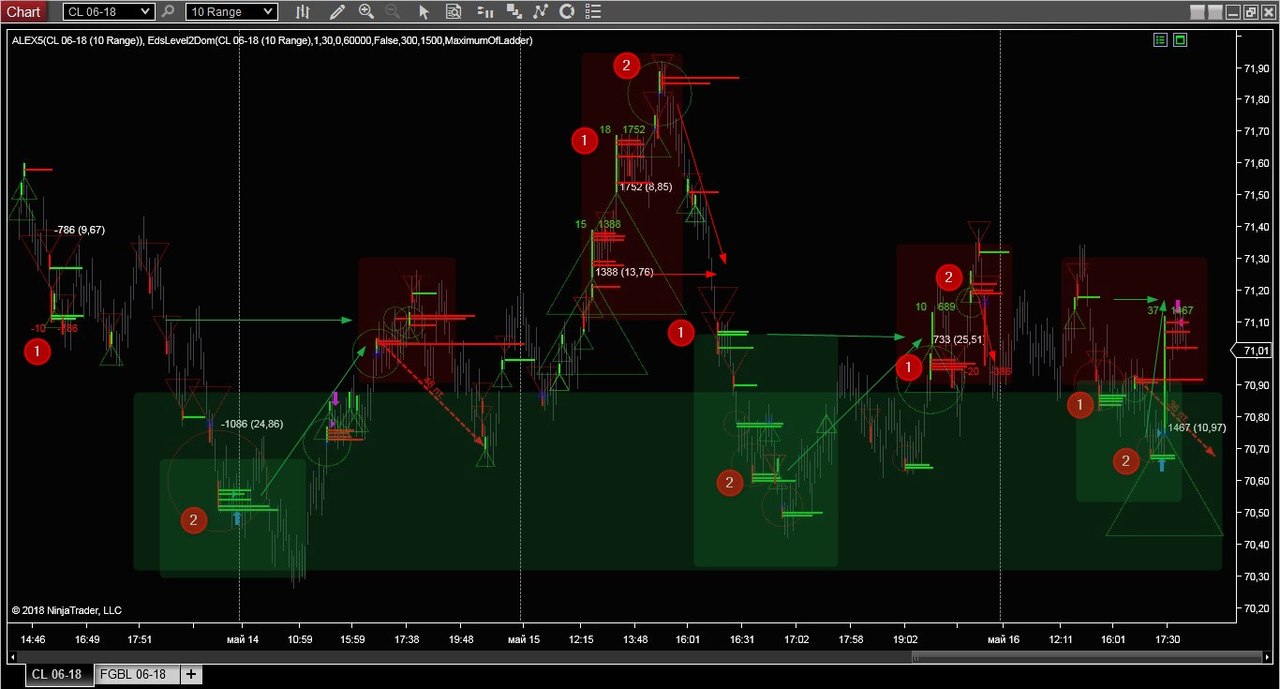Expand the CL 06-18 instrument dropdown
The height and width of the screenshot is (689, 1280).
click(x=145, y=12)
